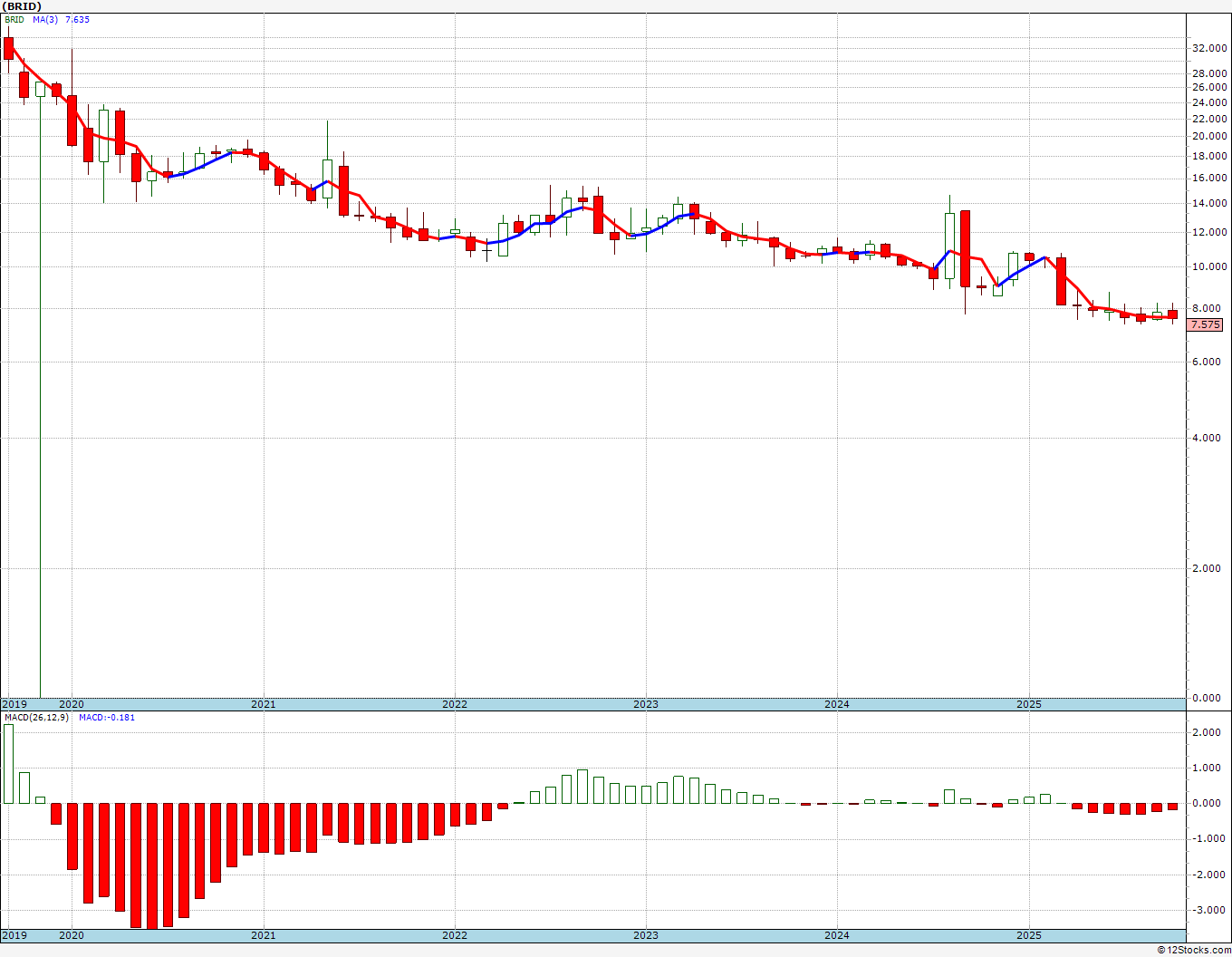Select the -1.000 MACD axis label
1232x957 pixels.
pos(1209,839)
